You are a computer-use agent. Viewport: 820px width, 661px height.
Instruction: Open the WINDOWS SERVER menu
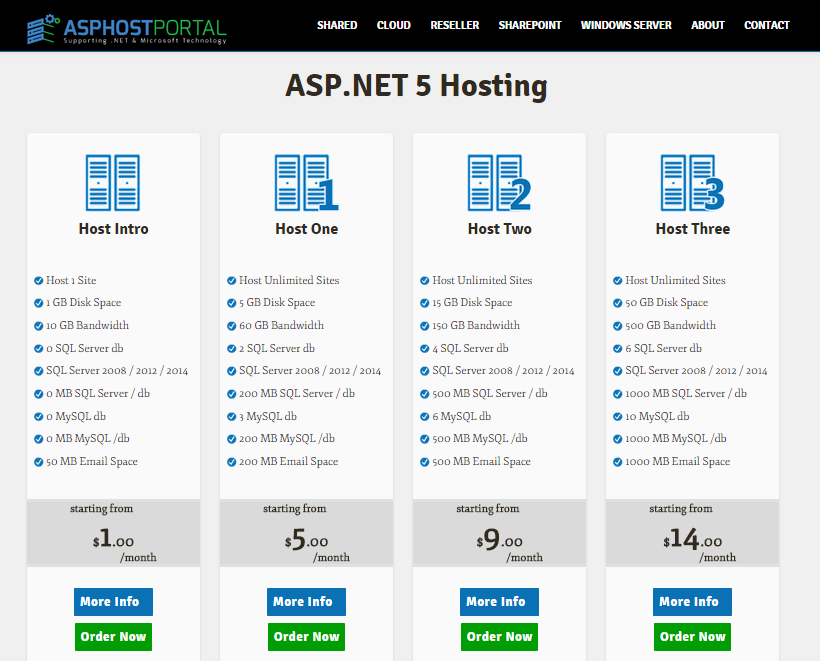(x=626, y=25)
